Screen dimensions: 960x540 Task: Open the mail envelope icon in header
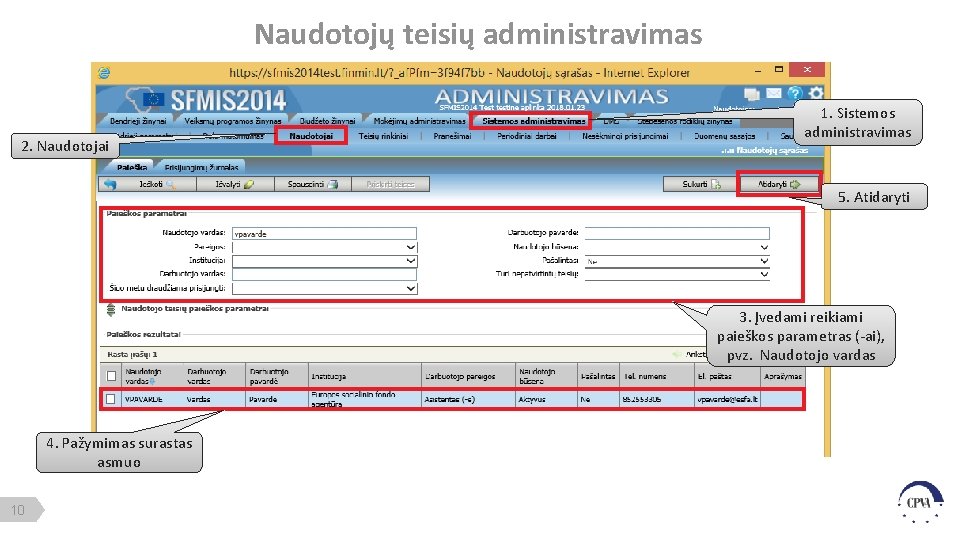774,93
